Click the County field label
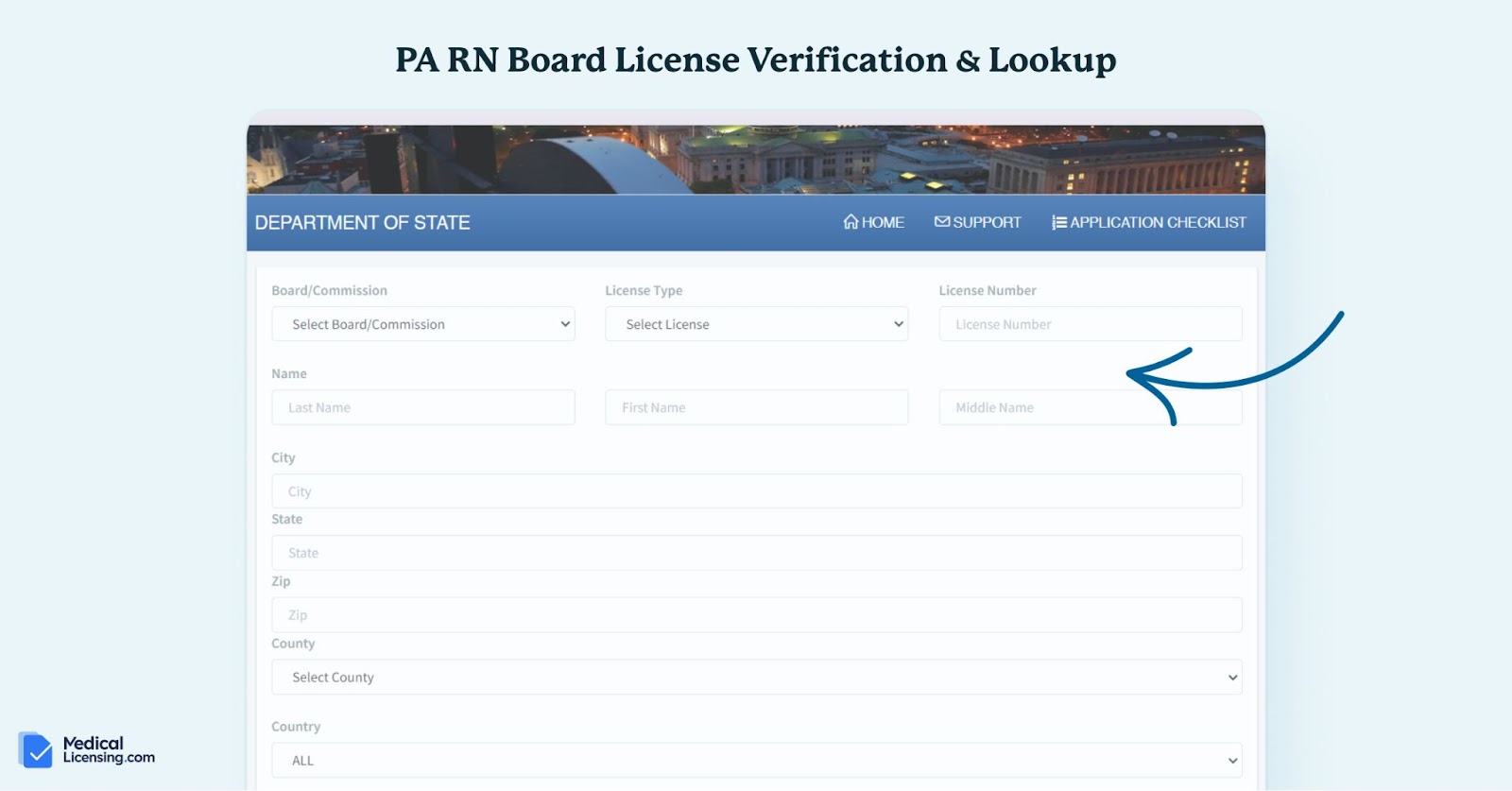 coord(293,644)
